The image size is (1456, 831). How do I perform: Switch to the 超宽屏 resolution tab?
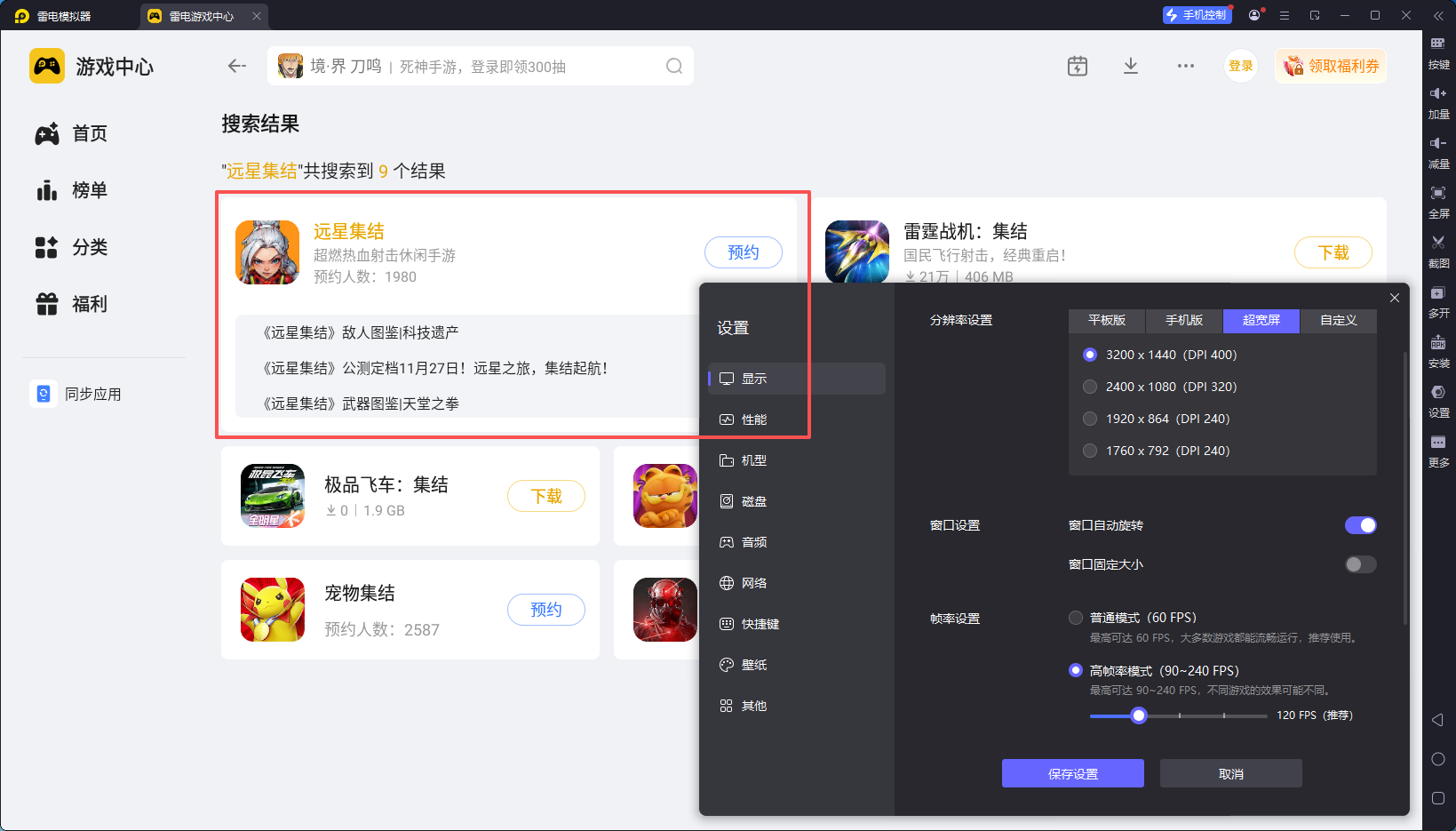coord(1261,321)
